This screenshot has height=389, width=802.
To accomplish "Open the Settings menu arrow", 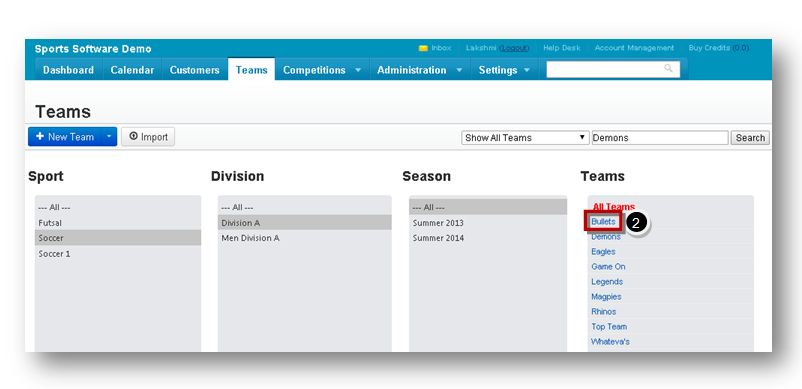I will click(527, 70).
